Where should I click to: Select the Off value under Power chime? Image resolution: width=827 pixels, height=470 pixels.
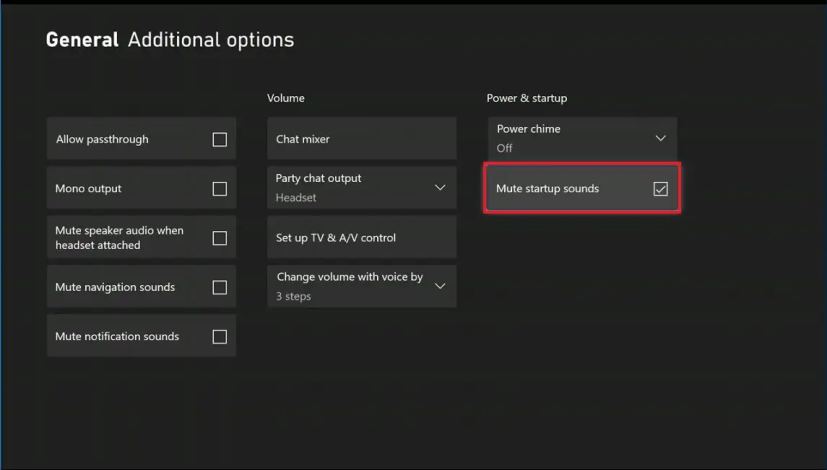504,148
